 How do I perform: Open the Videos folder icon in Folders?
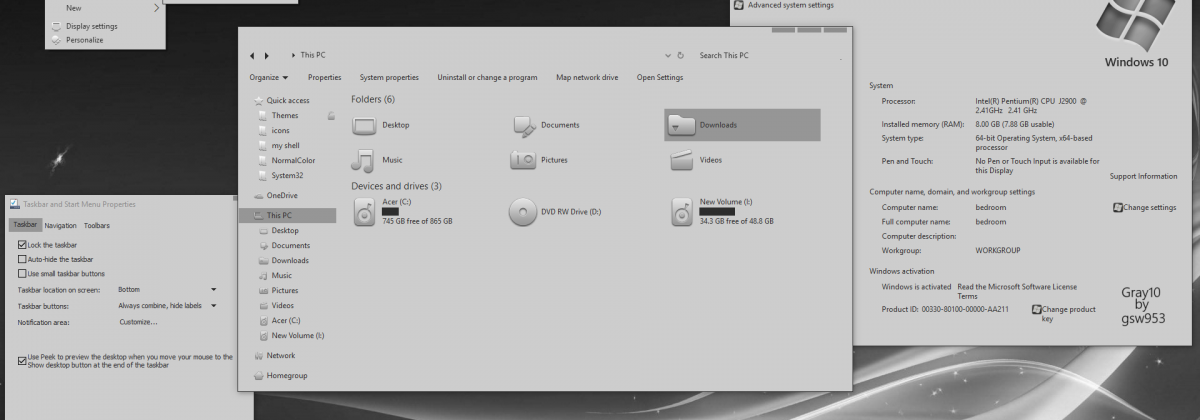(681, 160)
